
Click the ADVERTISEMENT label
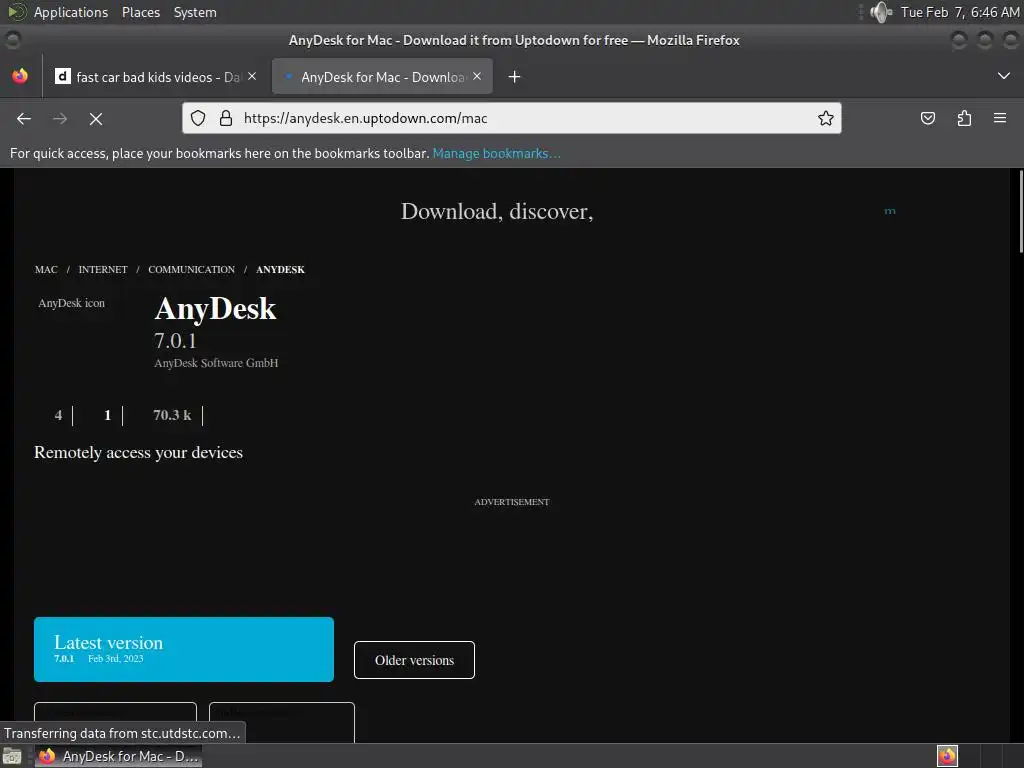[512, 502]
